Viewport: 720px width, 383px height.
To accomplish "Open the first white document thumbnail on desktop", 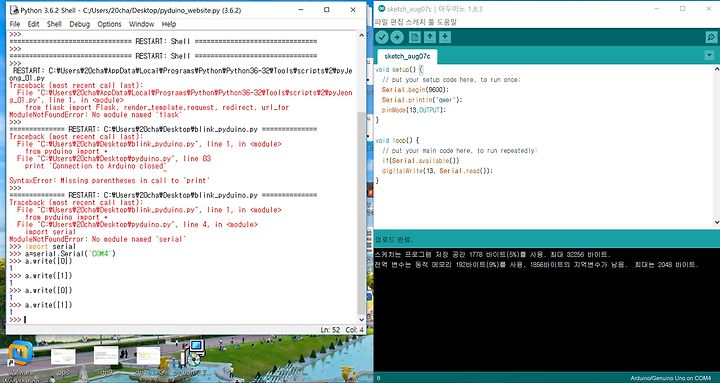I will tap(63, 357).
